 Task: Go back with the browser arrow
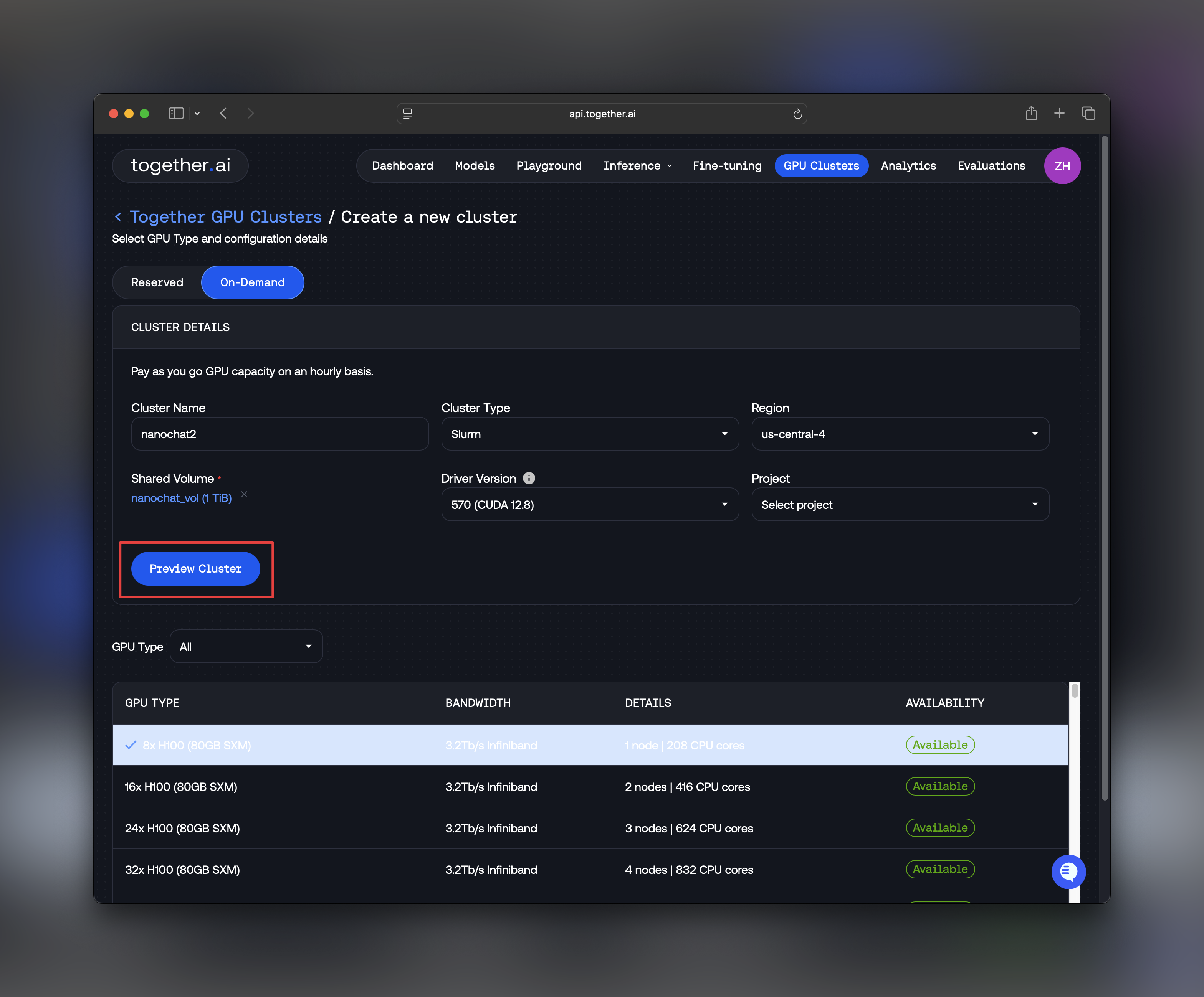pyautogui.click(x=223, y=114)
